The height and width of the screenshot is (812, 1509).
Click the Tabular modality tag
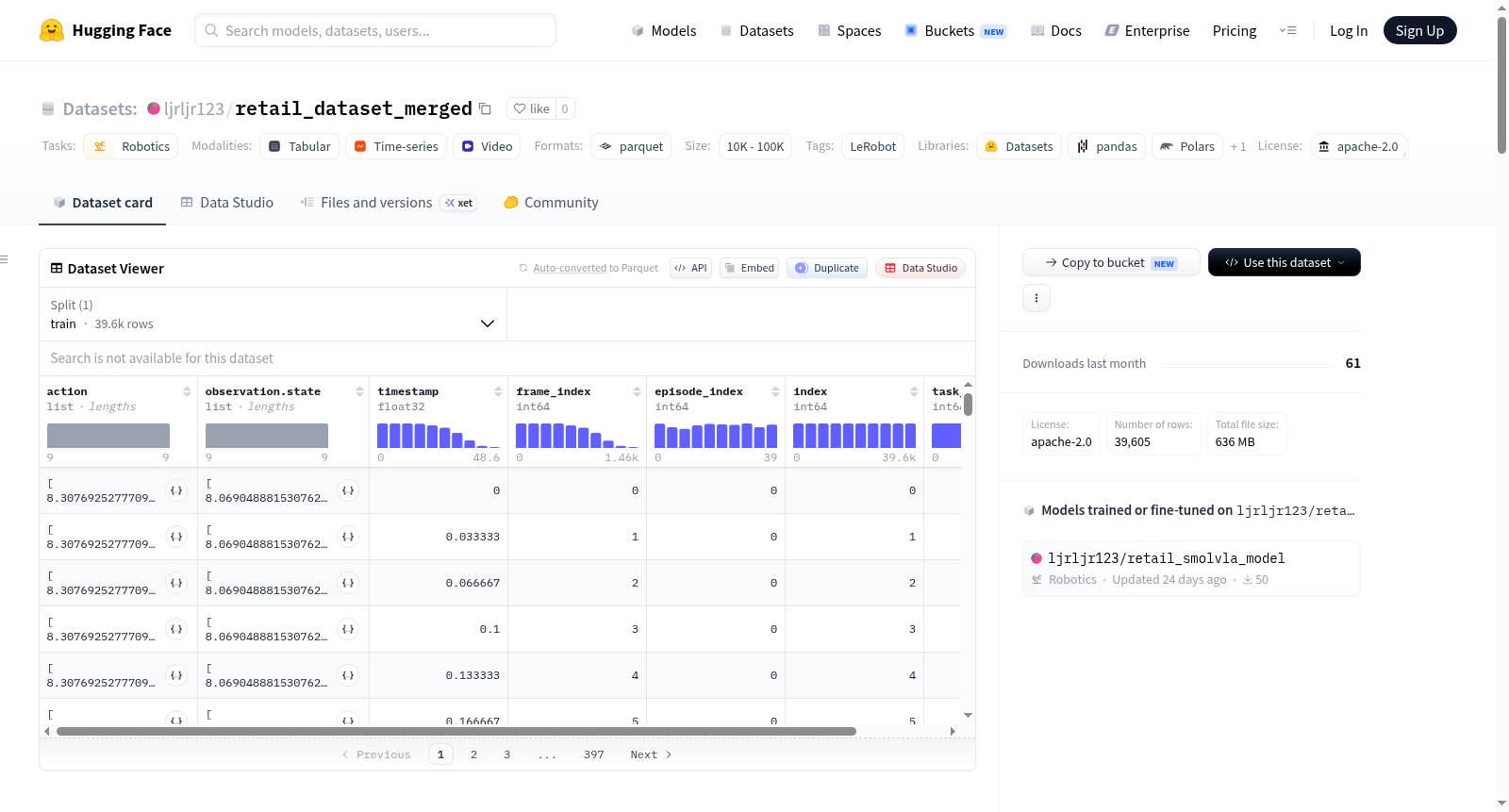point(300,146)
